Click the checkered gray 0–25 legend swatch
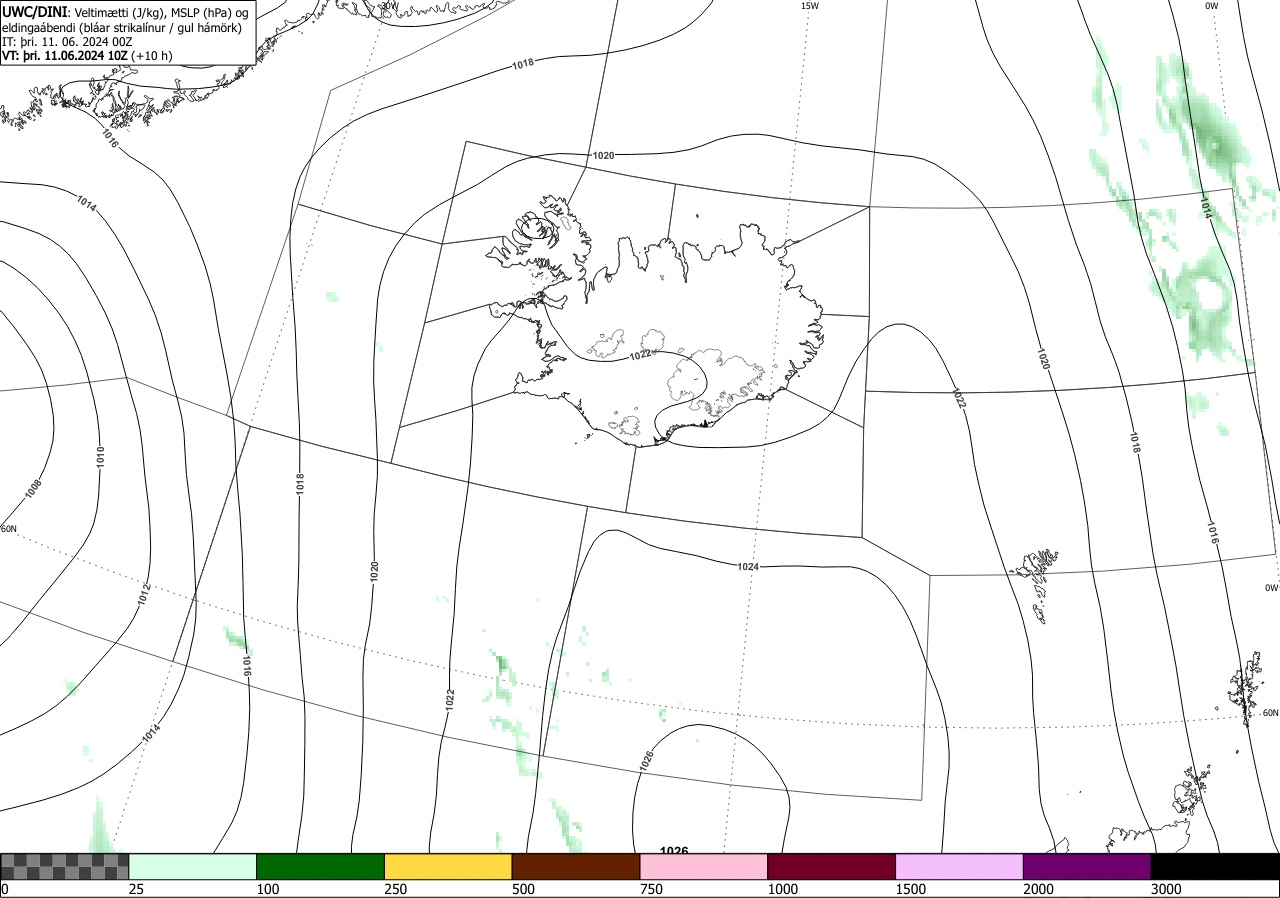This screenshot has width=1280, height=898. coord(65,866)
